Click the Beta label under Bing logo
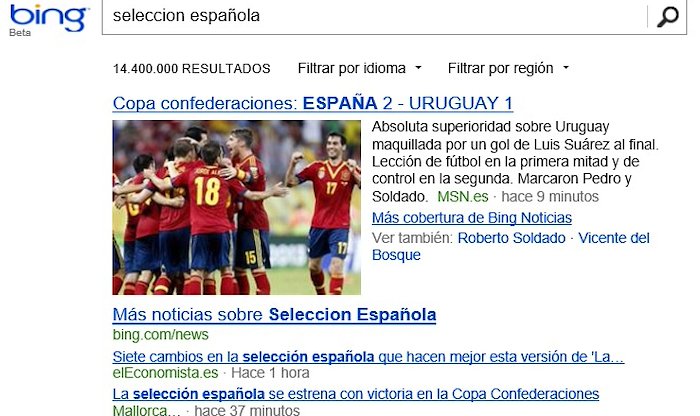 tap(20, 33)
